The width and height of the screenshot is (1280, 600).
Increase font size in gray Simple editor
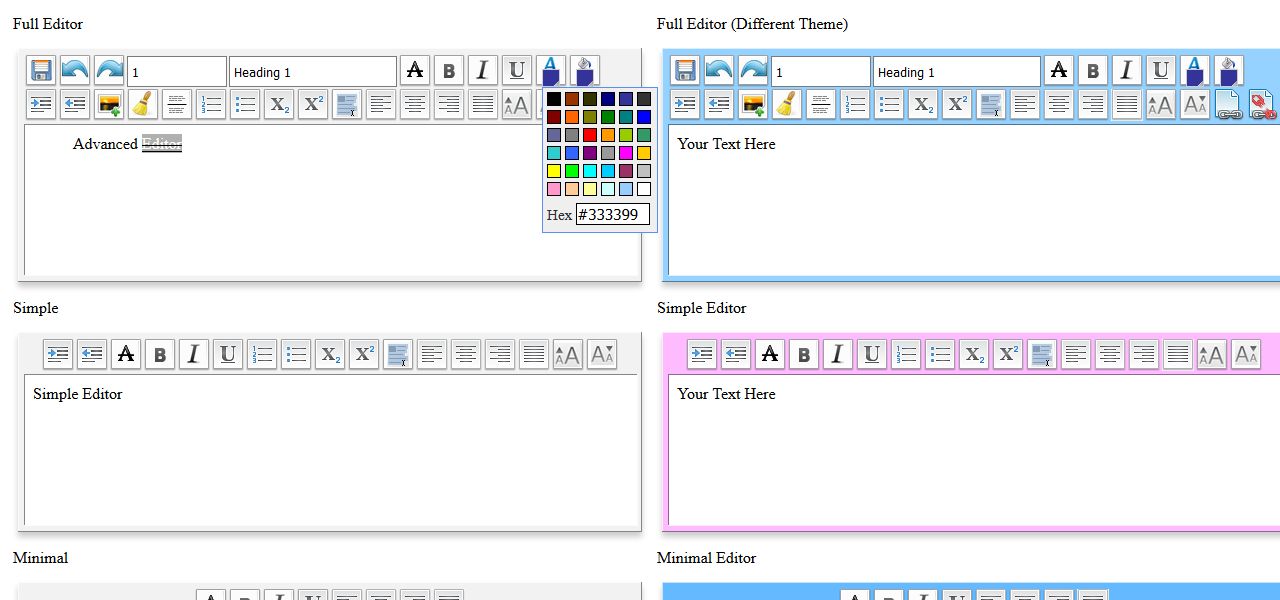(x=568, y=354)
